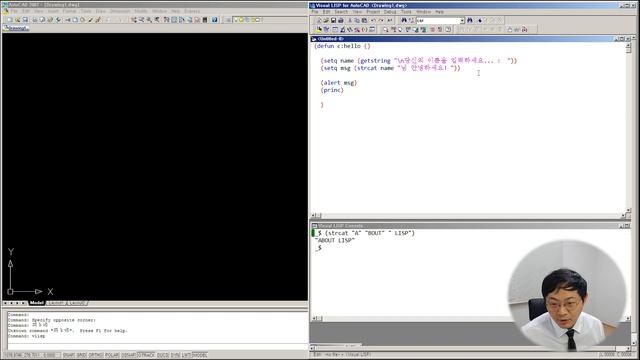Click Modify menu in AutoCAD menu bar
Screen dimensions: 640x360
141,11
